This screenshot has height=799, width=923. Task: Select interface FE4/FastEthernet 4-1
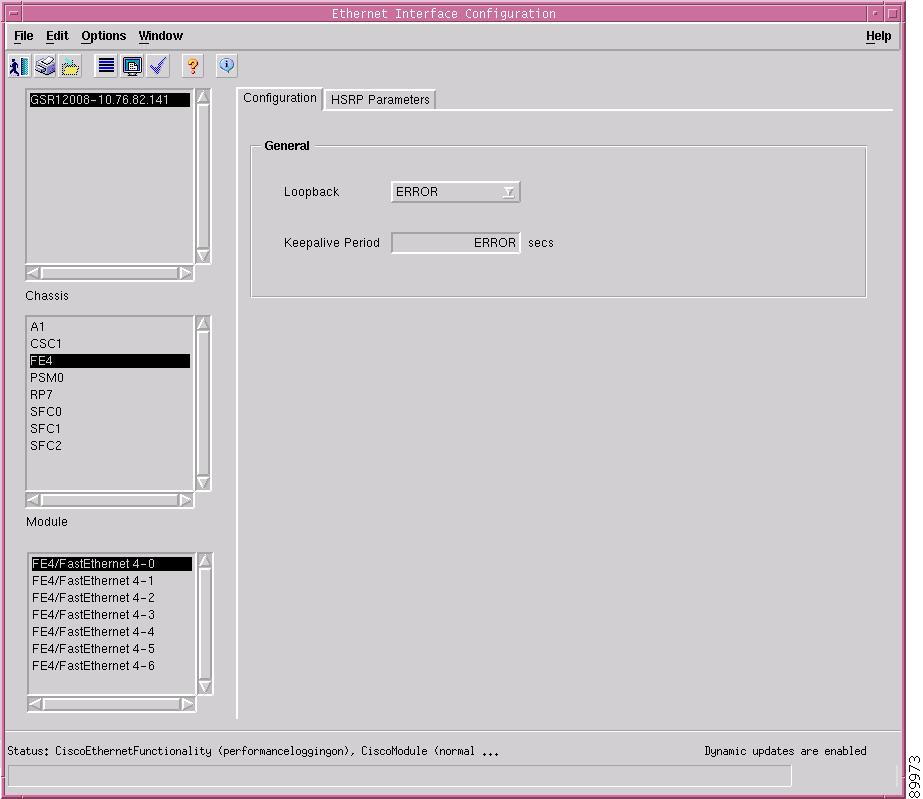tap(111, 581)
